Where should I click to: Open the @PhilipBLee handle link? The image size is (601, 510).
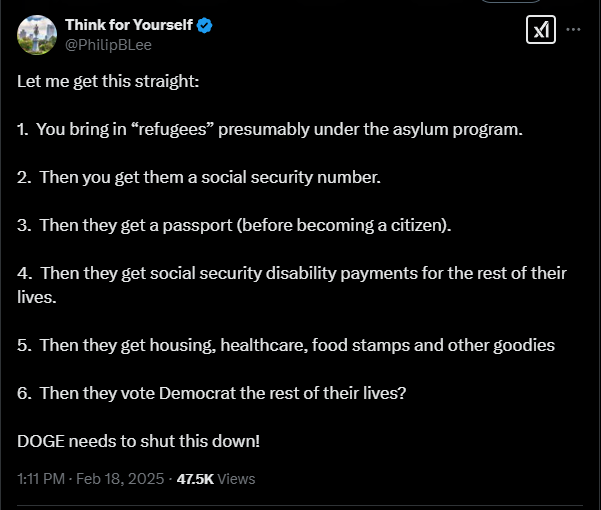[x=108, y=45]
